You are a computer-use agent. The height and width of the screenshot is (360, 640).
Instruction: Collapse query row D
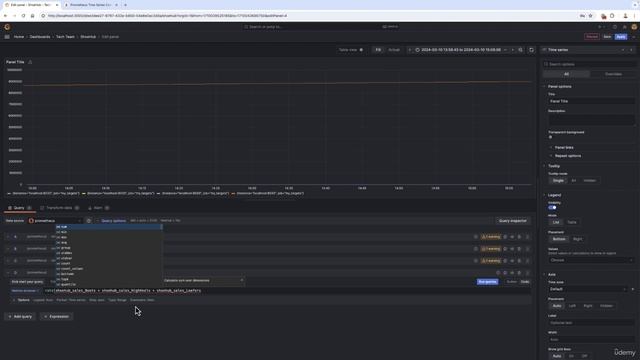7,273
